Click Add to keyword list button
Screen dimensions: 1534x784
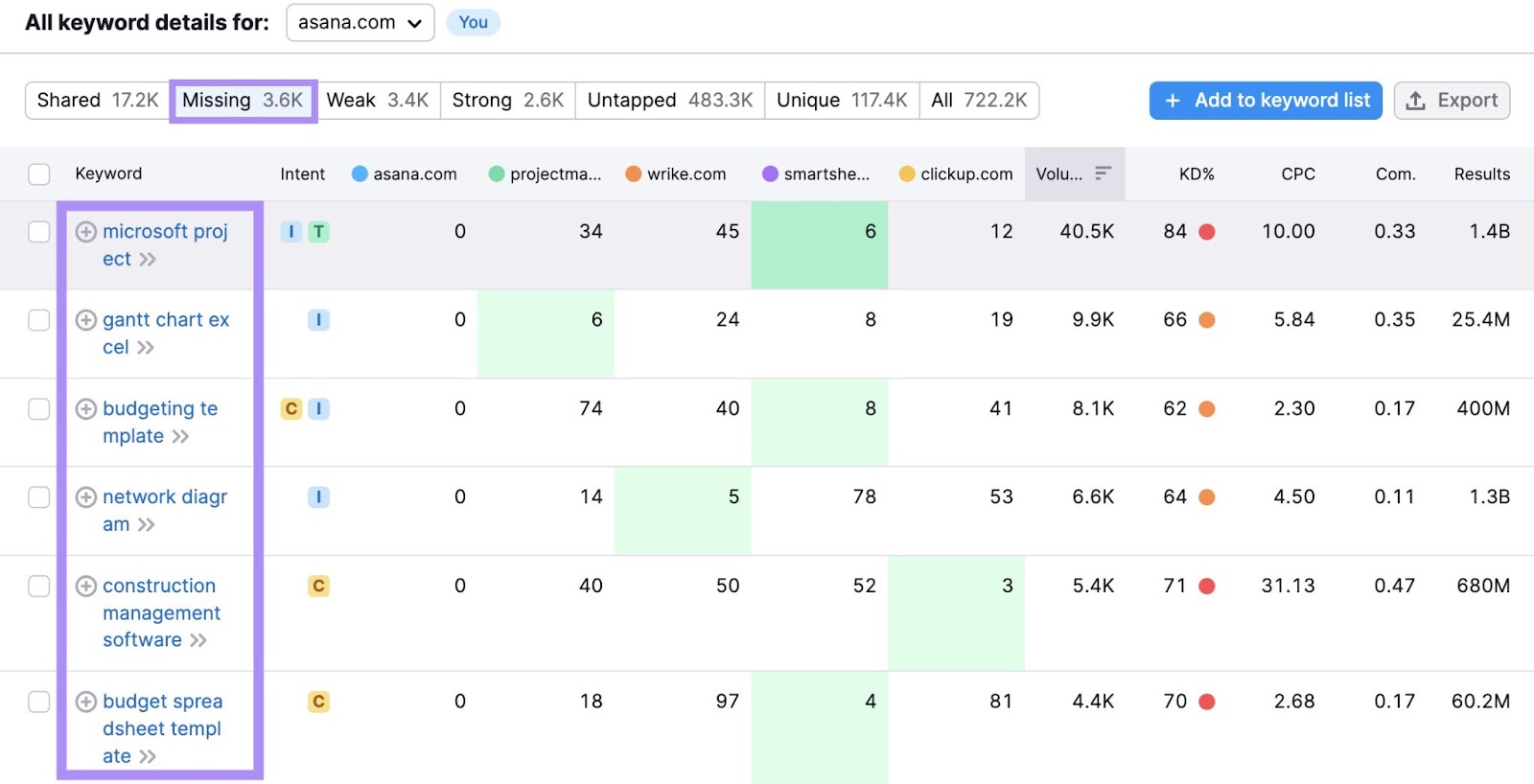pos(1266,101)
